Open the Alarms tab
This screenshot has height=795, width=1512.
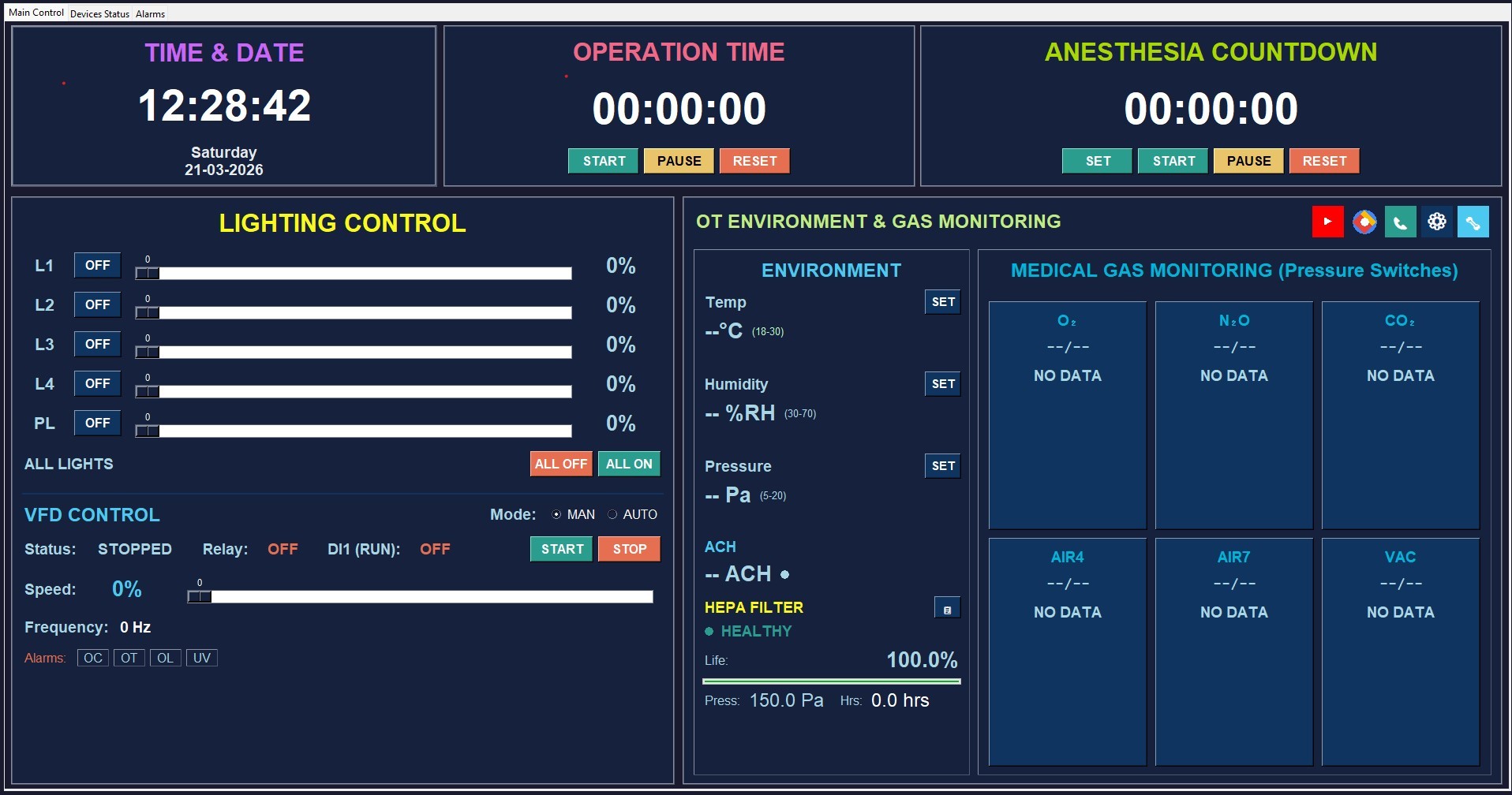(150, 13)
